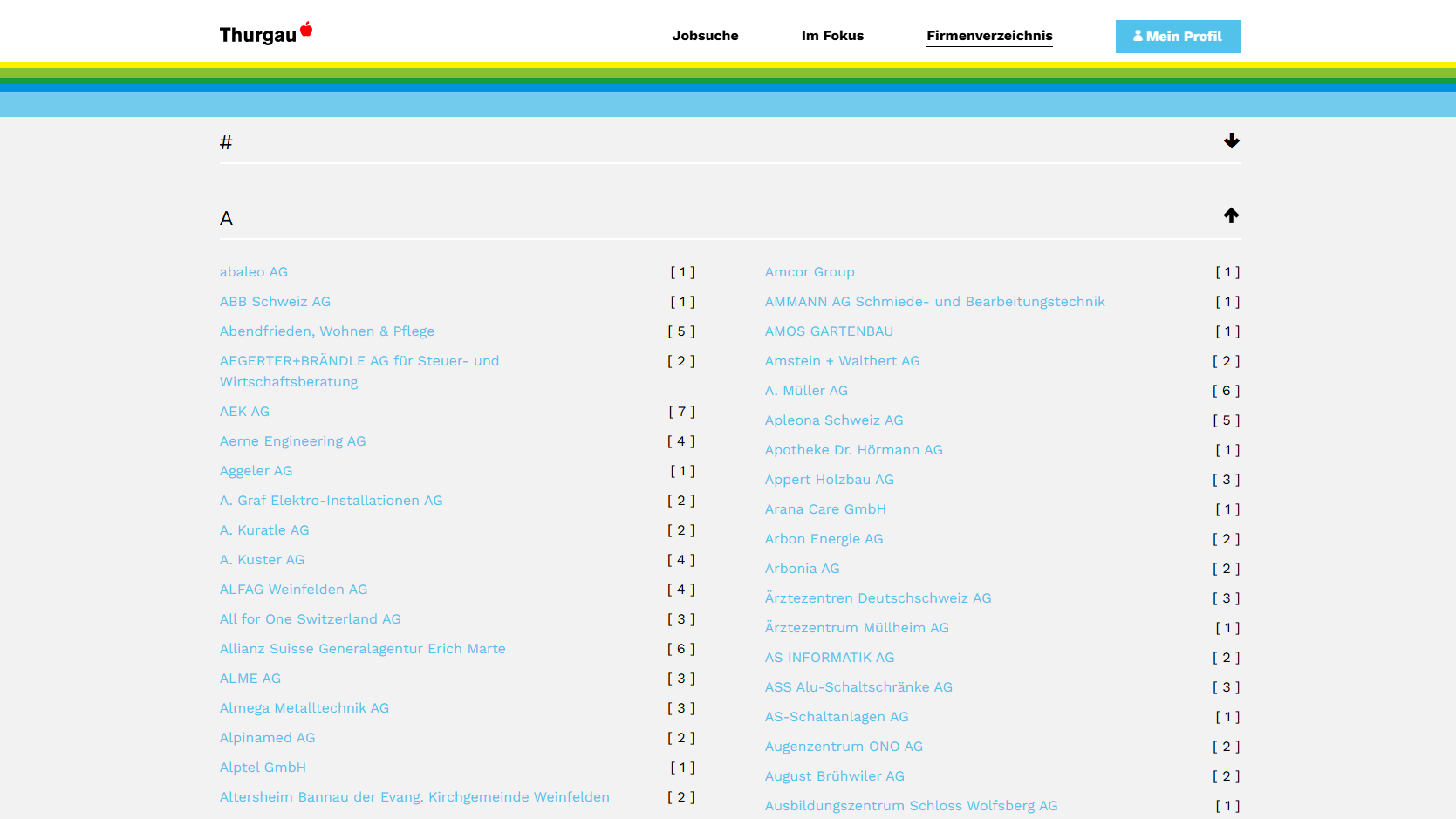
Task: Select the Firmenverzeichnis nav item
Action: [x=989, y=36]
